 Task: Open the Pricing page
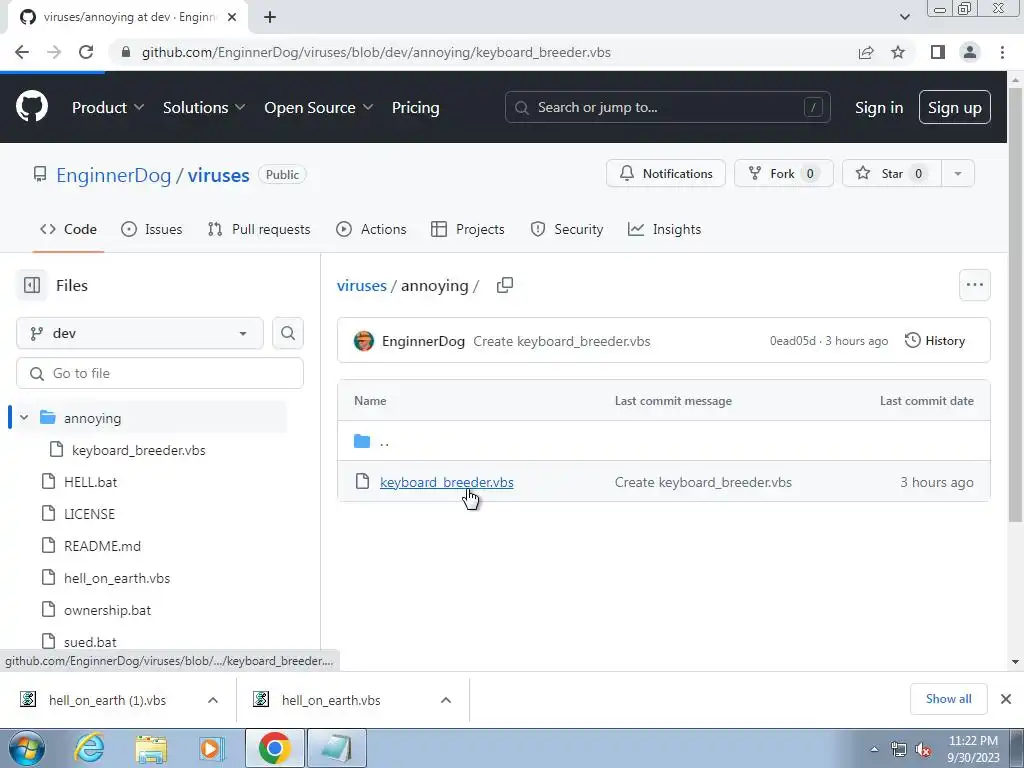point(415,107)
